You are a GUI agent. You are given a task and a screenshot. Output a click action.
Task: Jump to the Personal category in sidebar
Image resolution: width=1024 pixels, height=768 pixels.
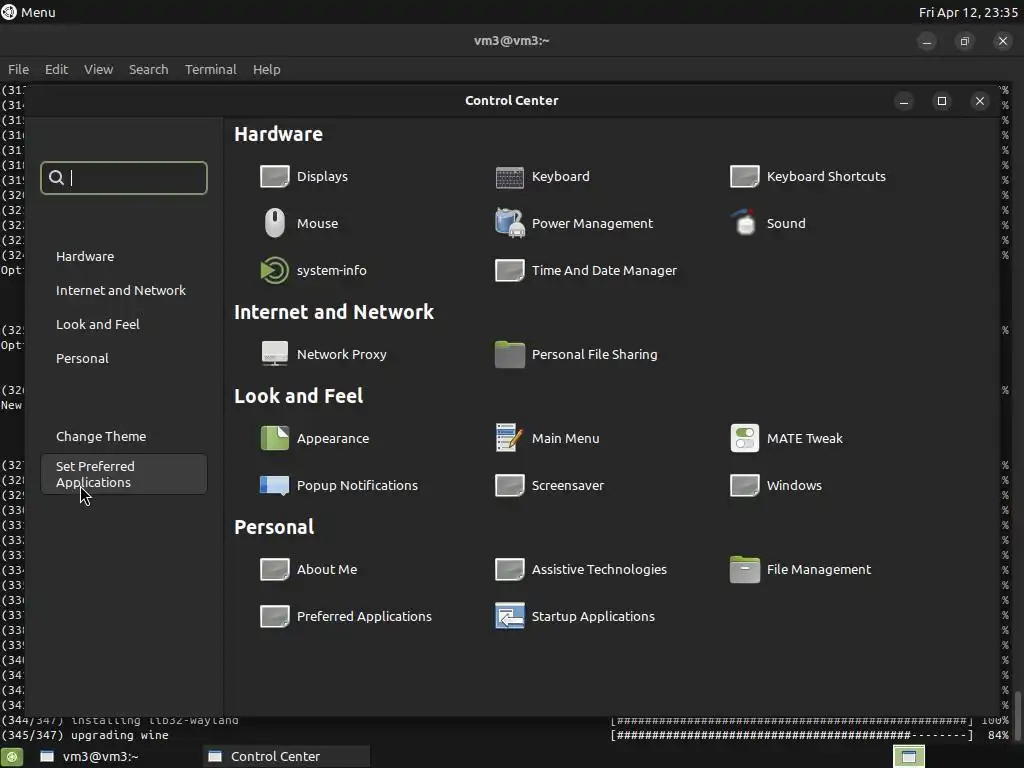tap(82, 359)
